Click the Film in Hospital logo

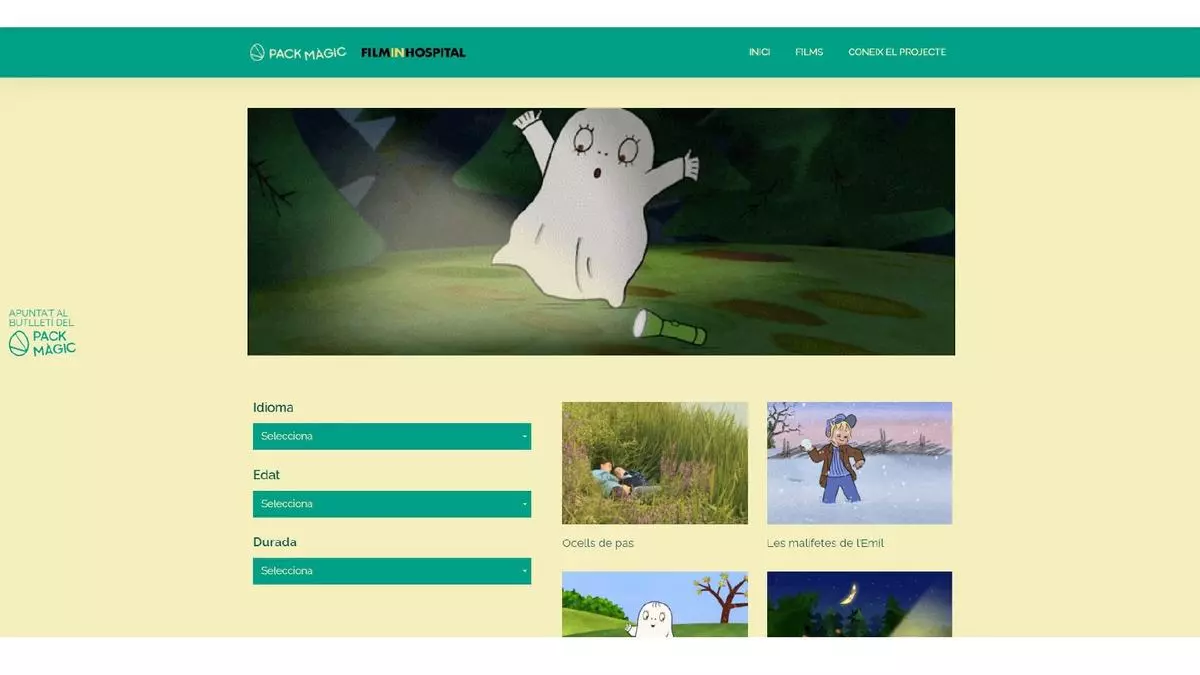coord(413,52)
